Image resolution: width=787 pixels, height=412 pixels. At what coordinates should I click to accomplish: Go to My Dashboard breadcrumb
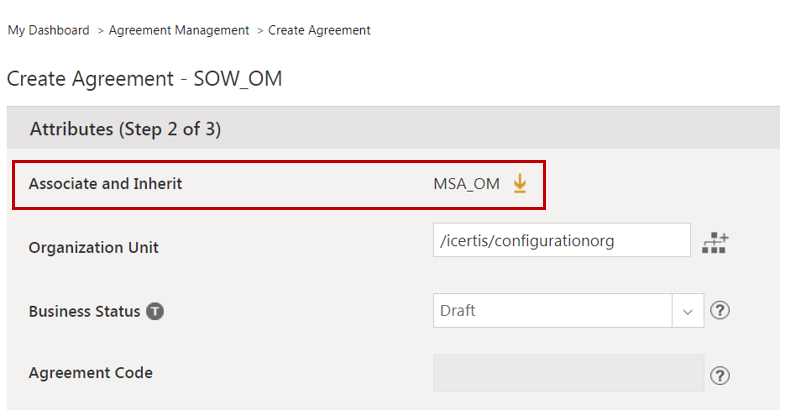[x=48, y=31]
